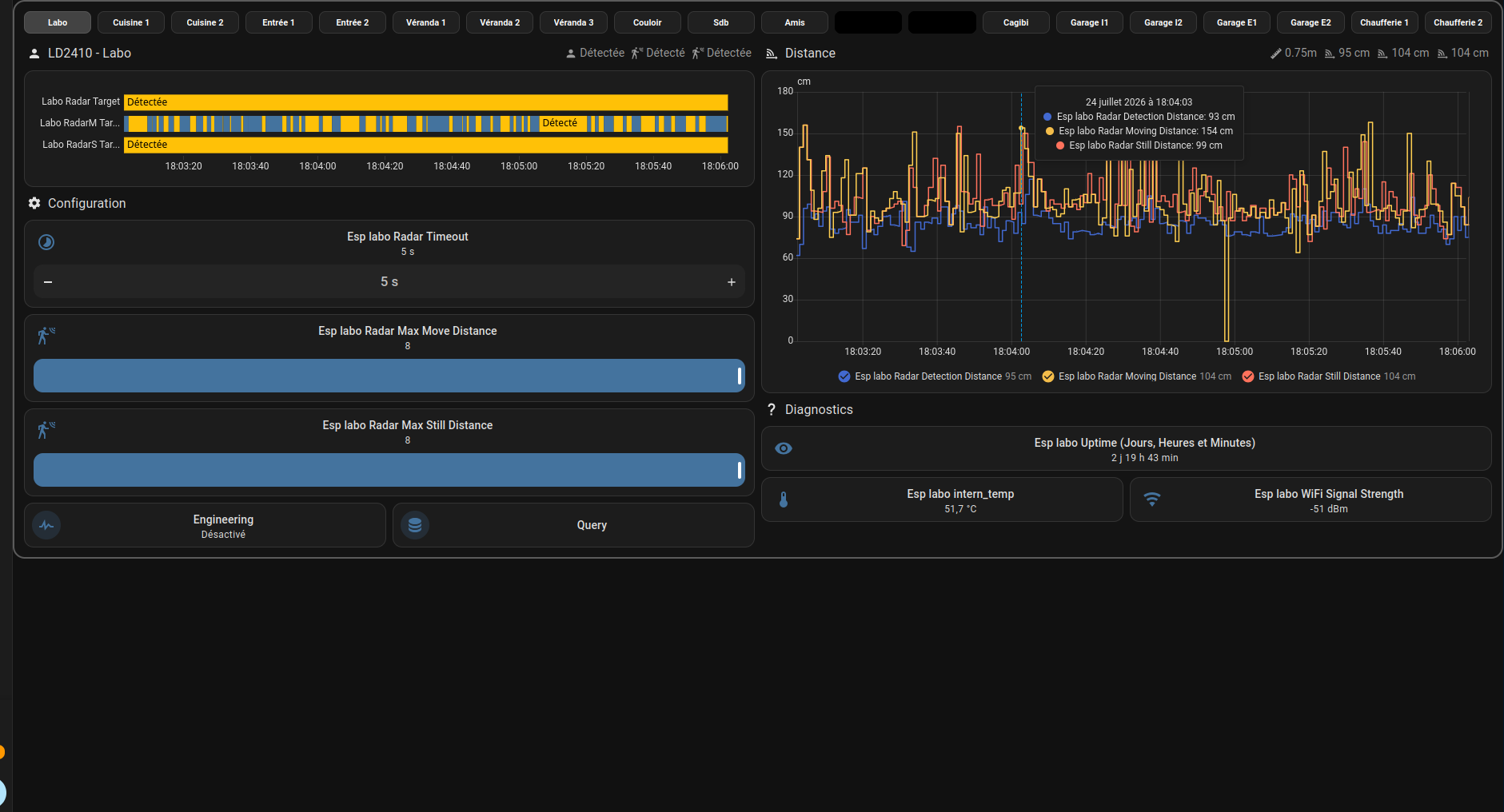Open the Cagibi tab
The image size is (1504, 812).
coord(1016,22)
